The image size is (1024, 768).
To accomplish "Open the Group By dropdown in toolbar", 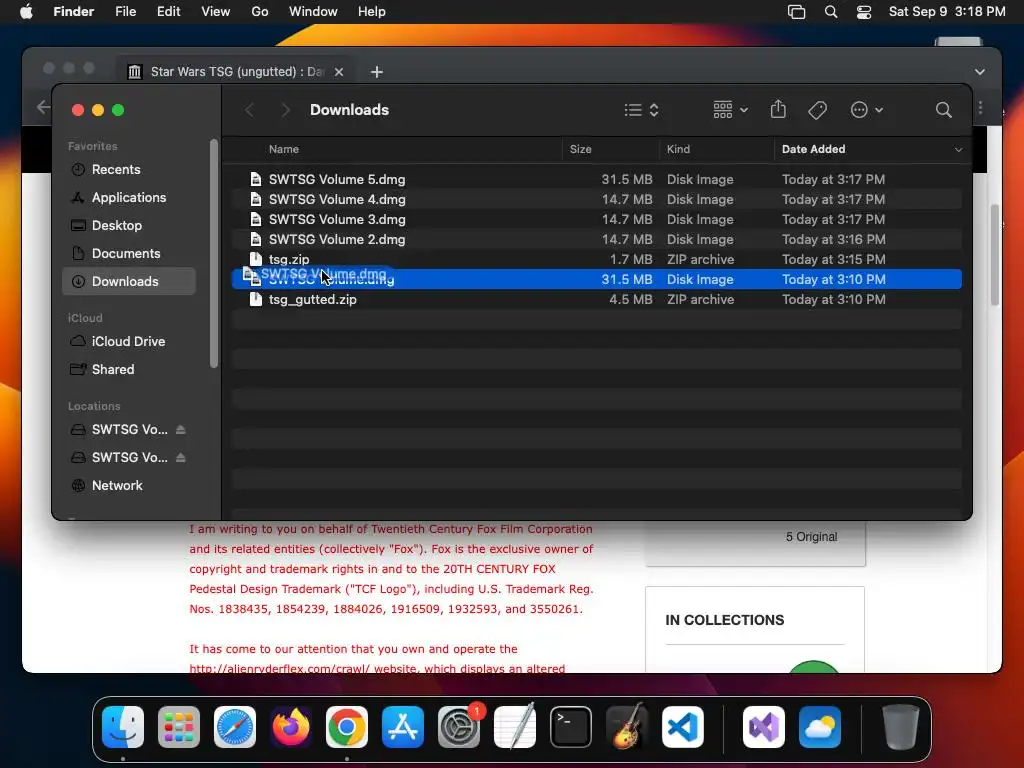I will coord(730,110).
